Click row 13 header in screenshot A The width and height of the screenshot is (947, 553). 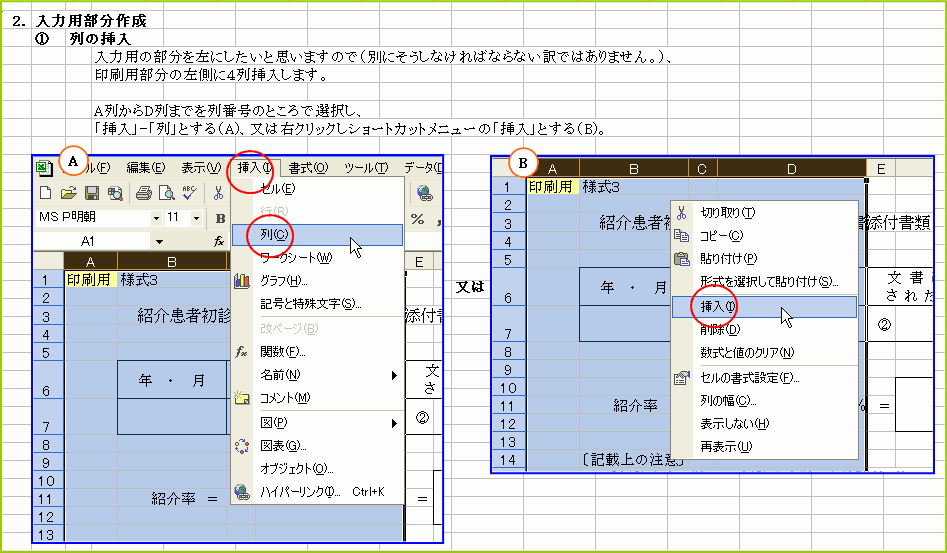pyautogui.click(x=48, y=534)
